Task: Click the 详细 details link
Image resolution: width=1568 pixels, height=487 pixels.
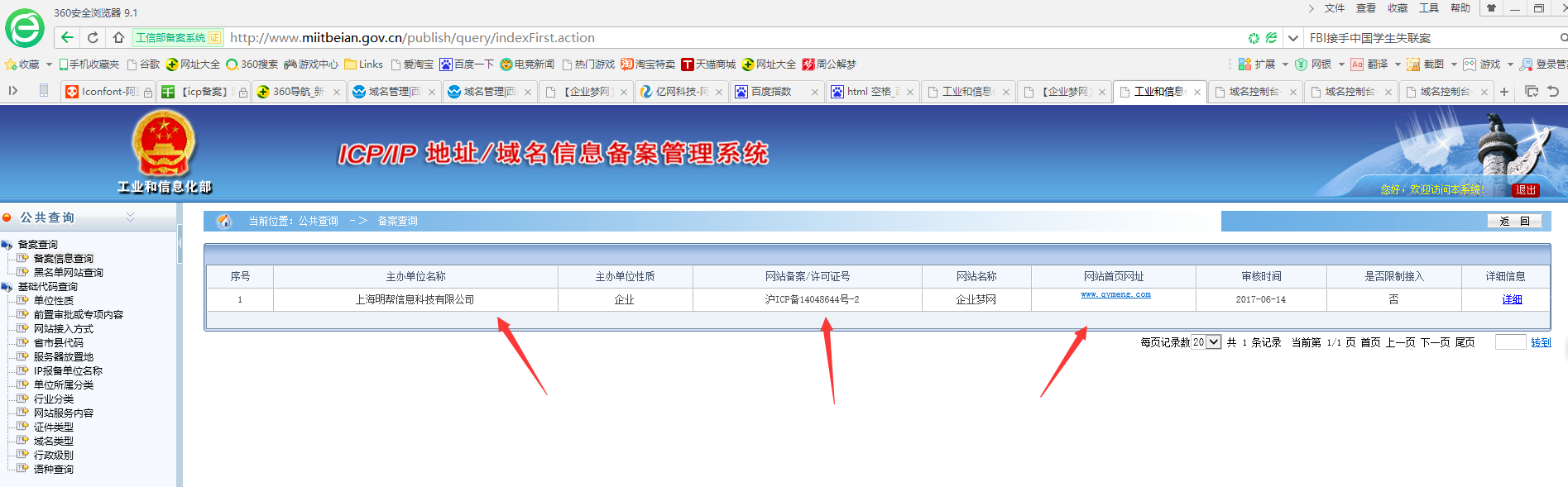Action: point(1512,299)
